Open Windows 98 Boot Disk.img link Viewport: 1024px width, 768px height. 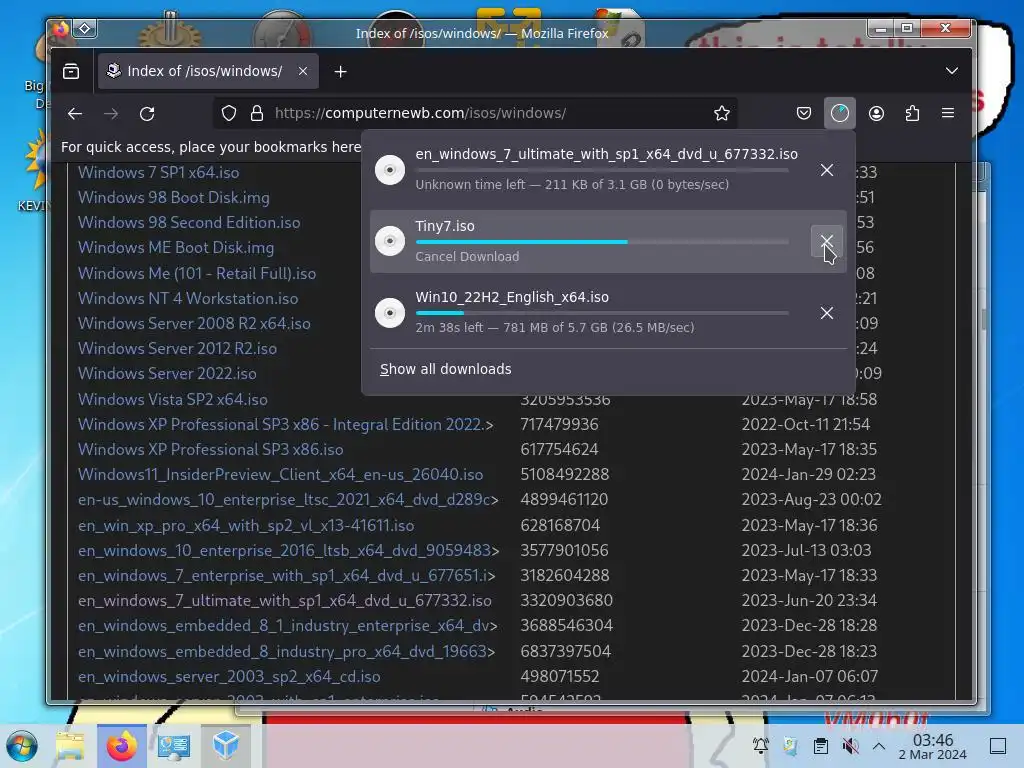click(x=174, y=197)
